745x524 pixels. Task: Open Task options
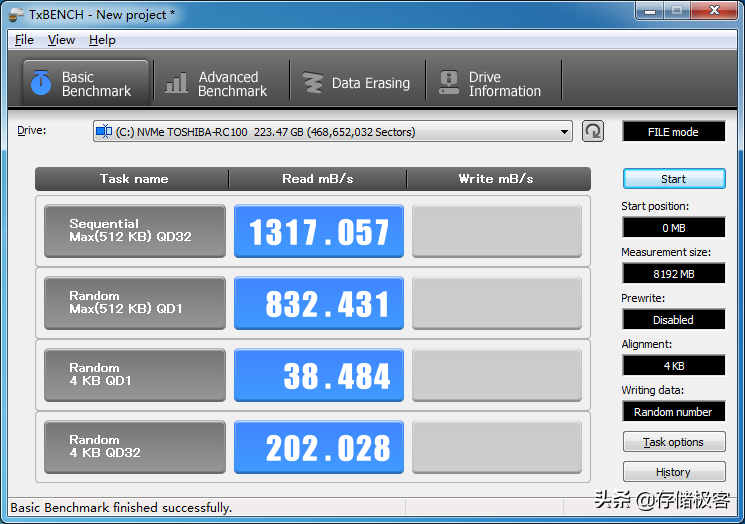click(673, 442)
